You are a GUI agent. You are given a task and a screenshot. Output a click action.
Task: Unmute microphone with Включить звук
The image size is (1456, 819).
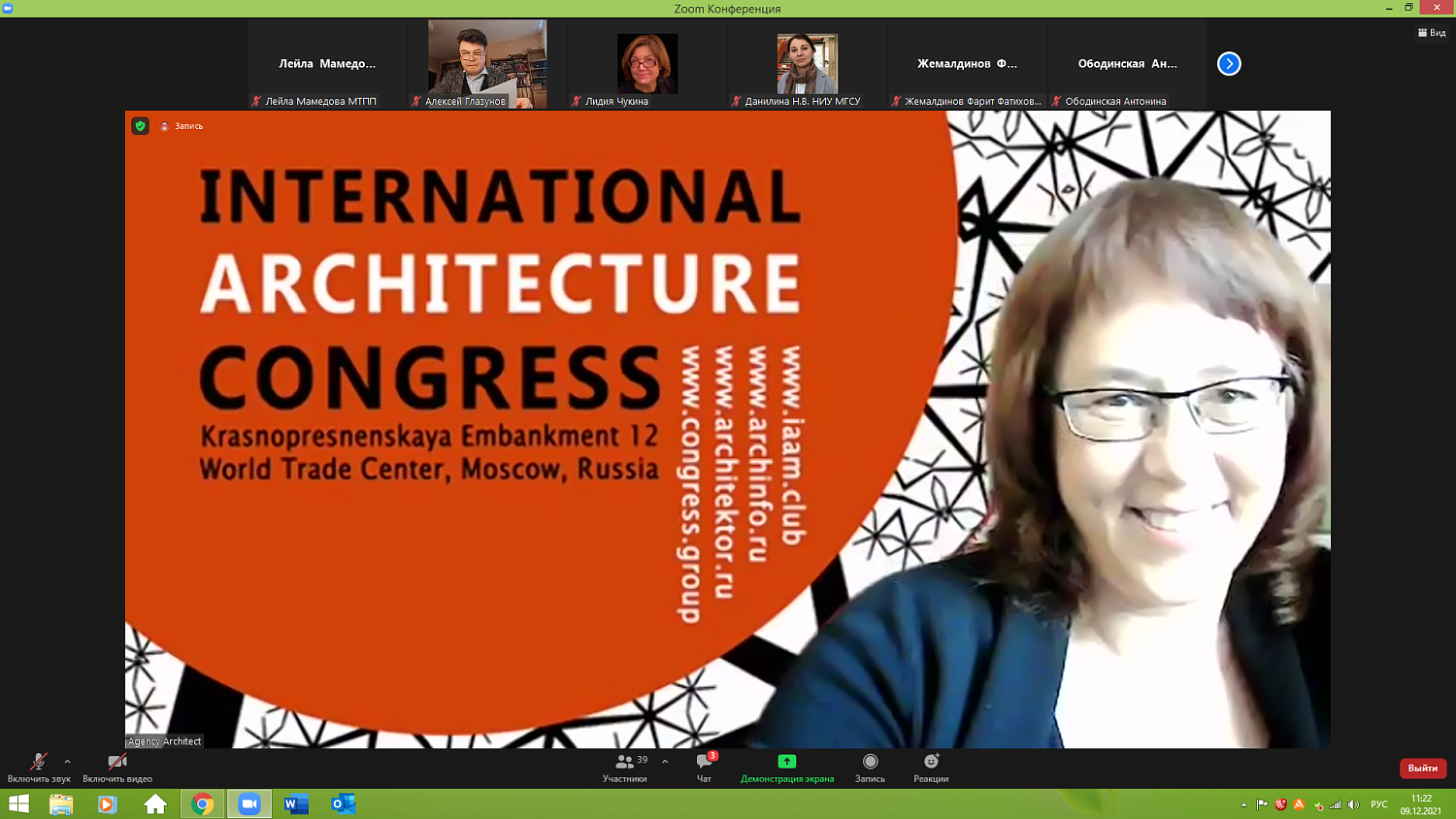coord(39,768)
